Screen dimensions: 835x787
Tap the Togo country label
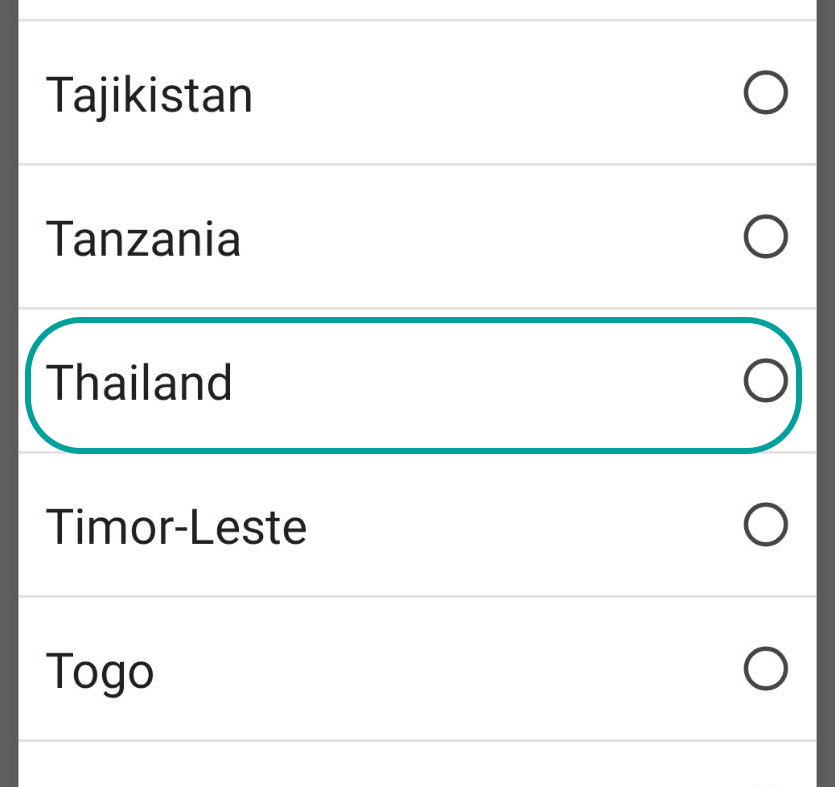tap(100, 673)
